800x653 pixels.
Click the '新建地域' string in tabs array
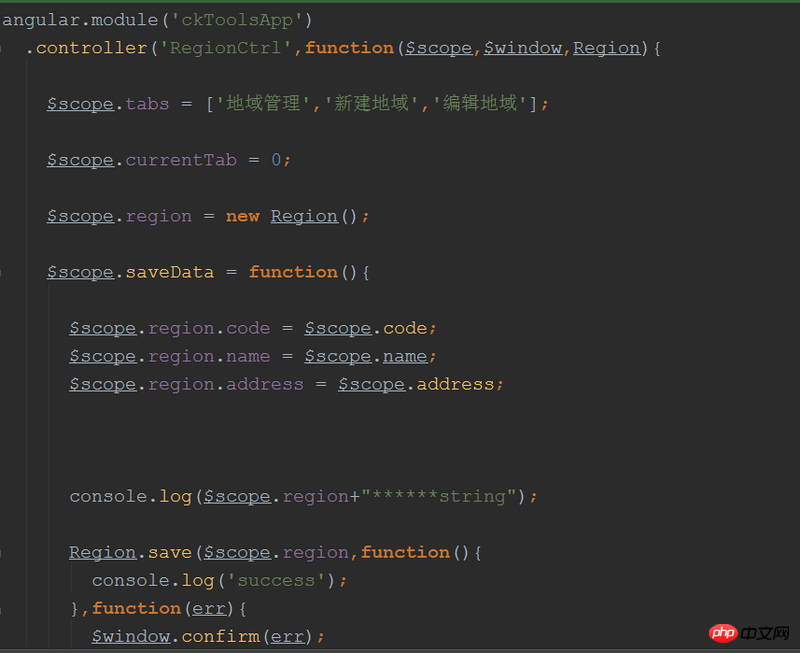click(x=371, y=104)
